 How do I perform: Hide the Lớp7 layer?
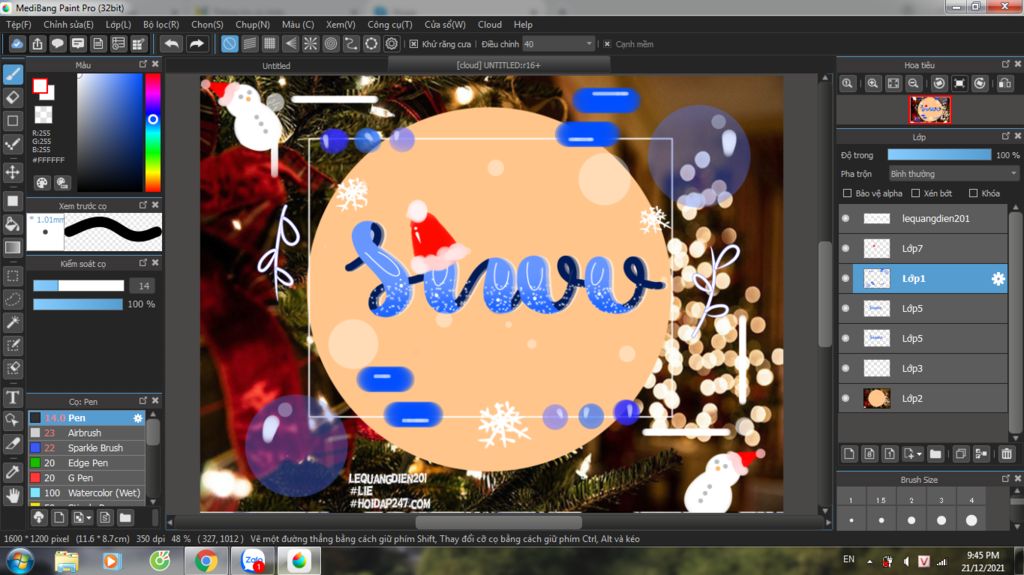pyautogui.click(x=846, y=248)
